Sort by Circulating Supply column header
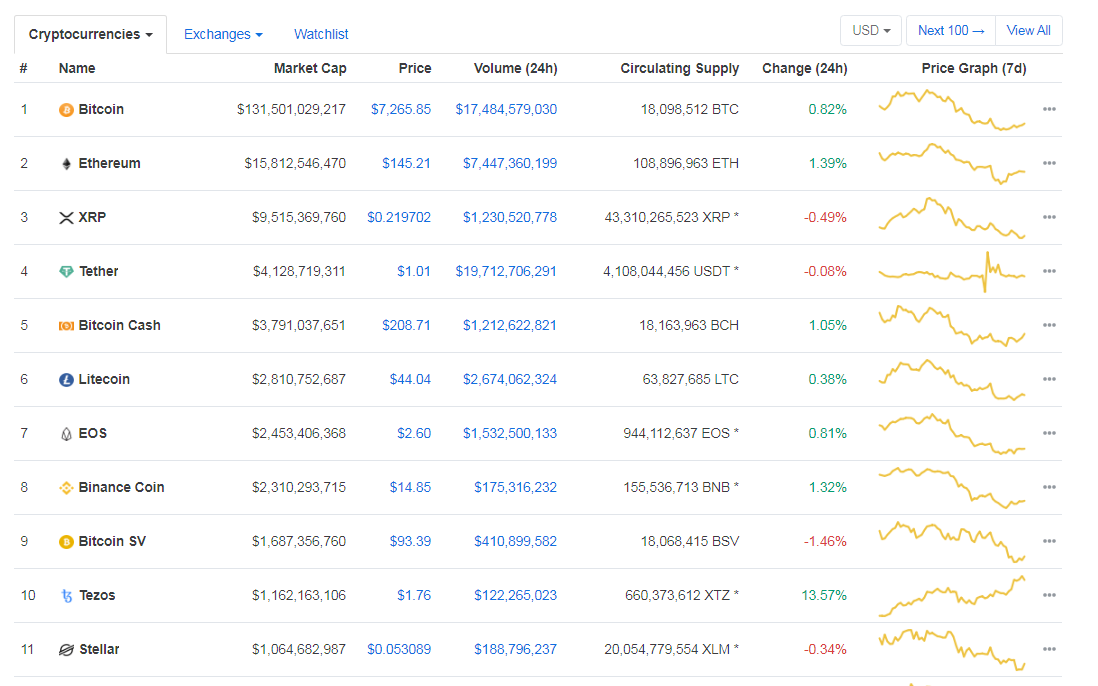The height and width of the screenshot is (686, 1098). [679, 69]
